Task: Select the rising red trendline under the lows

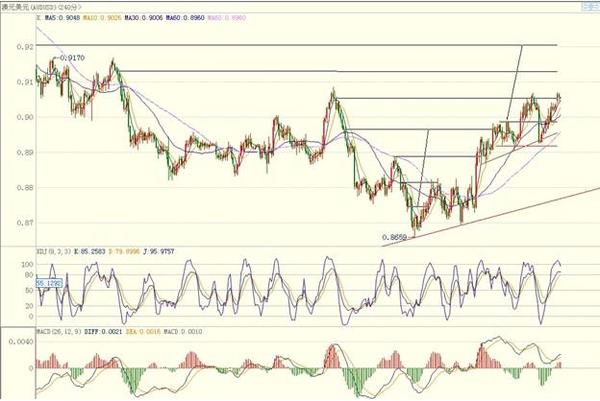Action: [500, 207]
